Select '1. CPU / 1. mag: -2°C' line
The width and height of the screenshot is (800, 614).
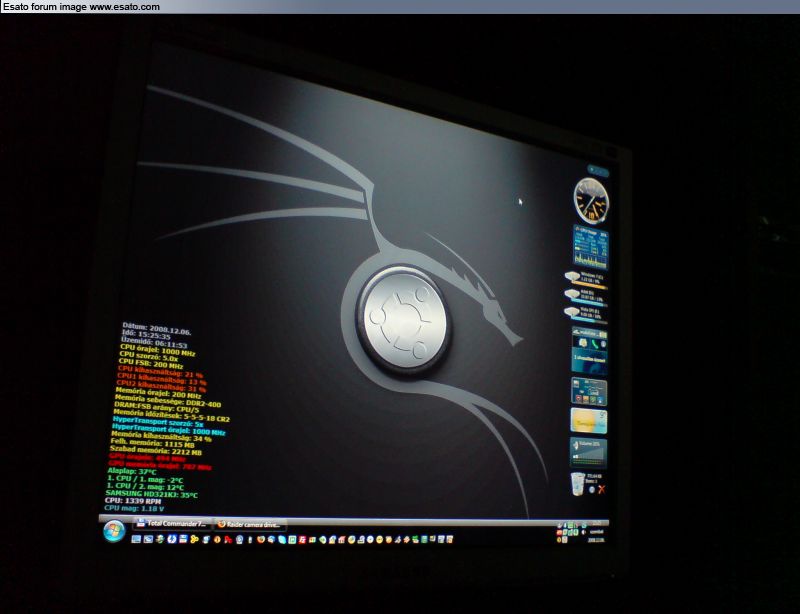(x=145, y=479)
